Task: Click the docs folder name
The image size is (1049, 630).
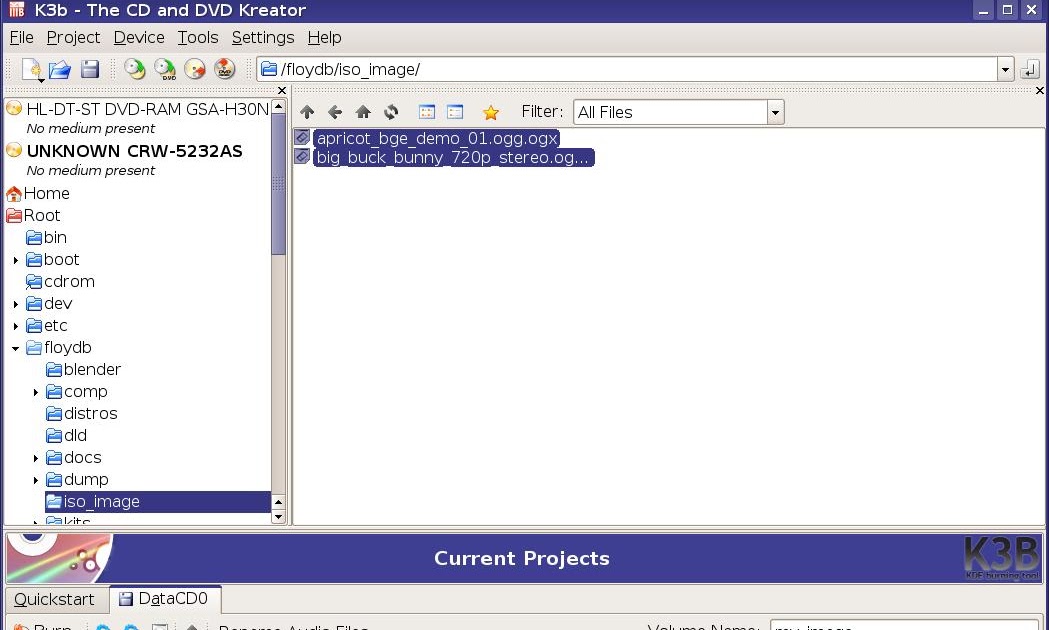Action: tap(82, 458)
